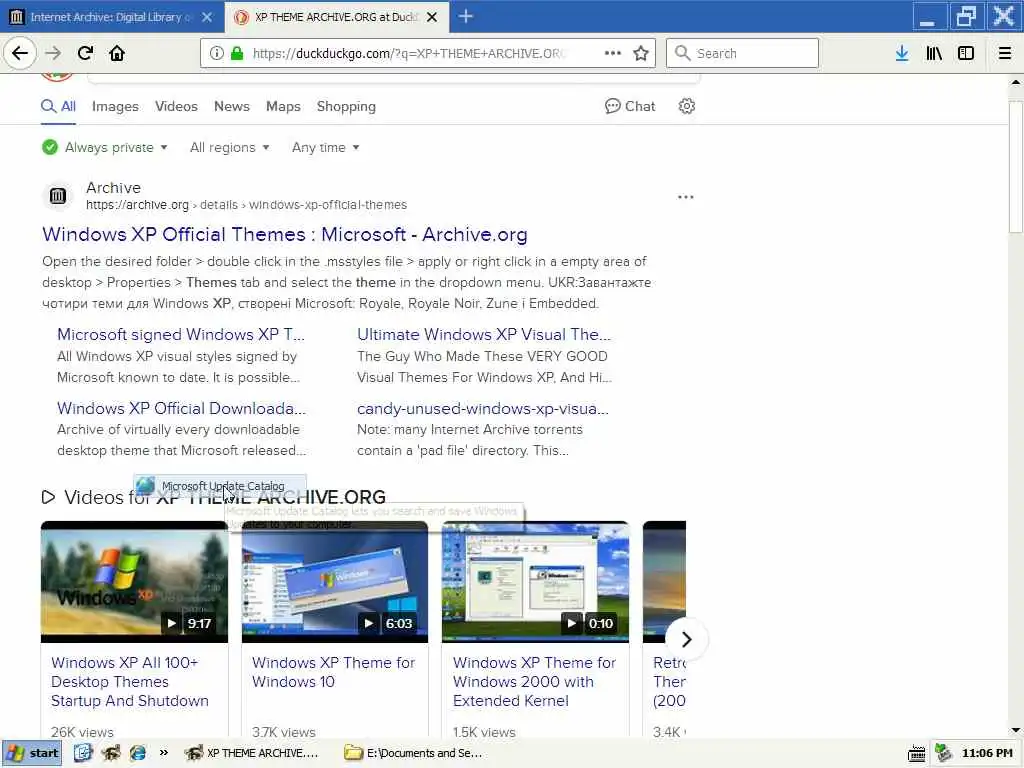1024x768 pixels.
Task: Play the 9:17 Windows XP themes video thumbnail
Action: tap(135, 581)
